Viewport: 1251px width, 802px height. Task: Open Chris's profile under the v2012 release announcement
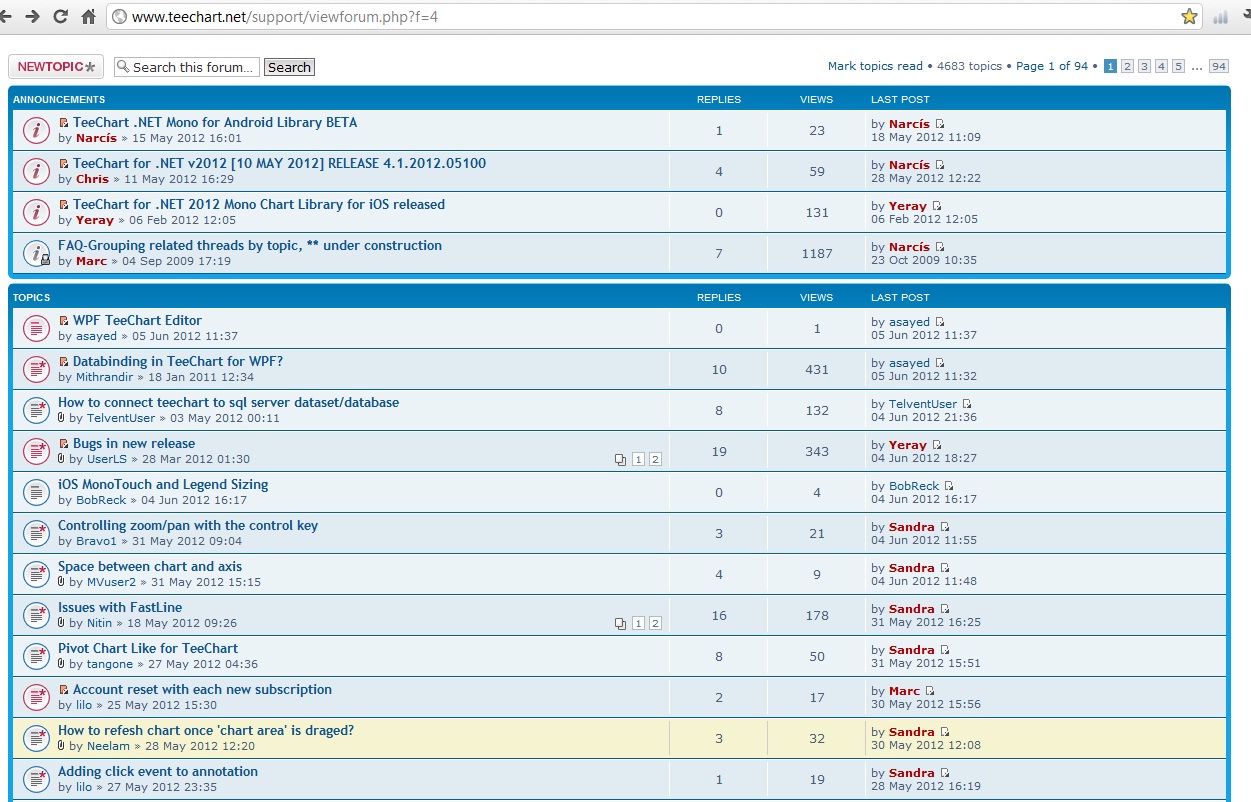pos(92,179)
